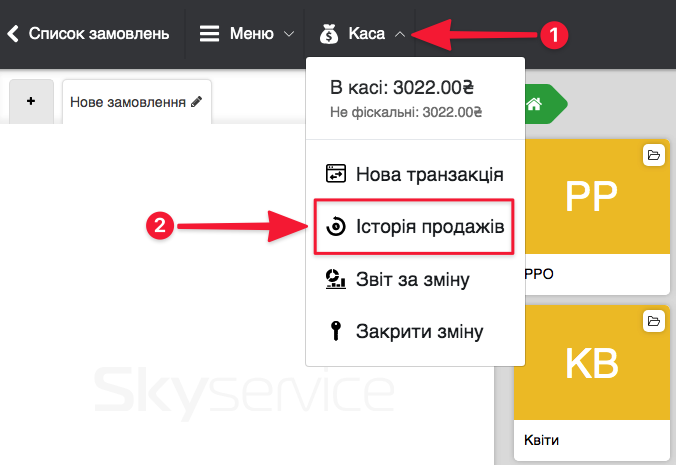Select Закрити зміну menu entry
676x465 pixels.
(419, 332)
